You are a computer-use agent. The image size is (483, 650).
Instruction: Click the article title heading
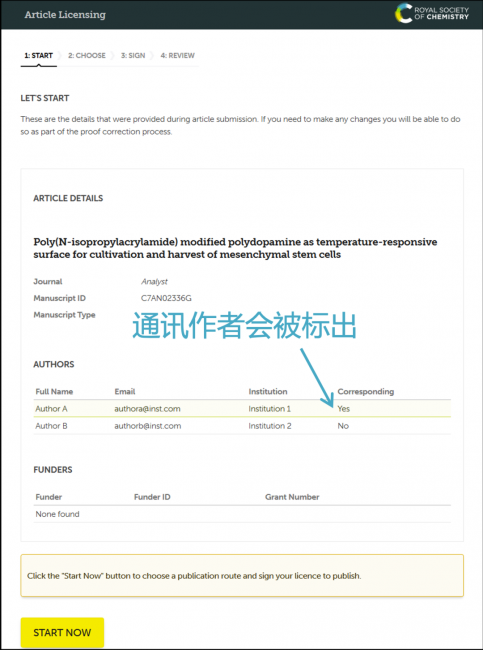[235, 248]
